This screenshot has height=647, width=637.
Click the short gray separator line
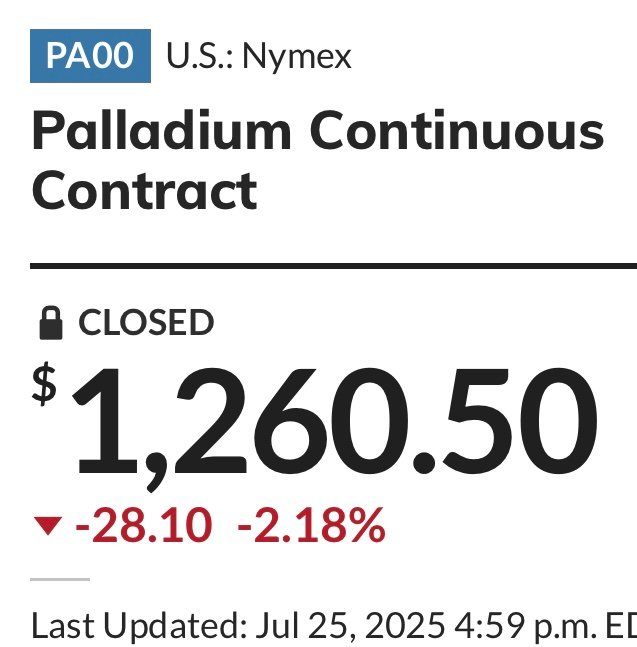pyautogui.click(x=60, y=579)
